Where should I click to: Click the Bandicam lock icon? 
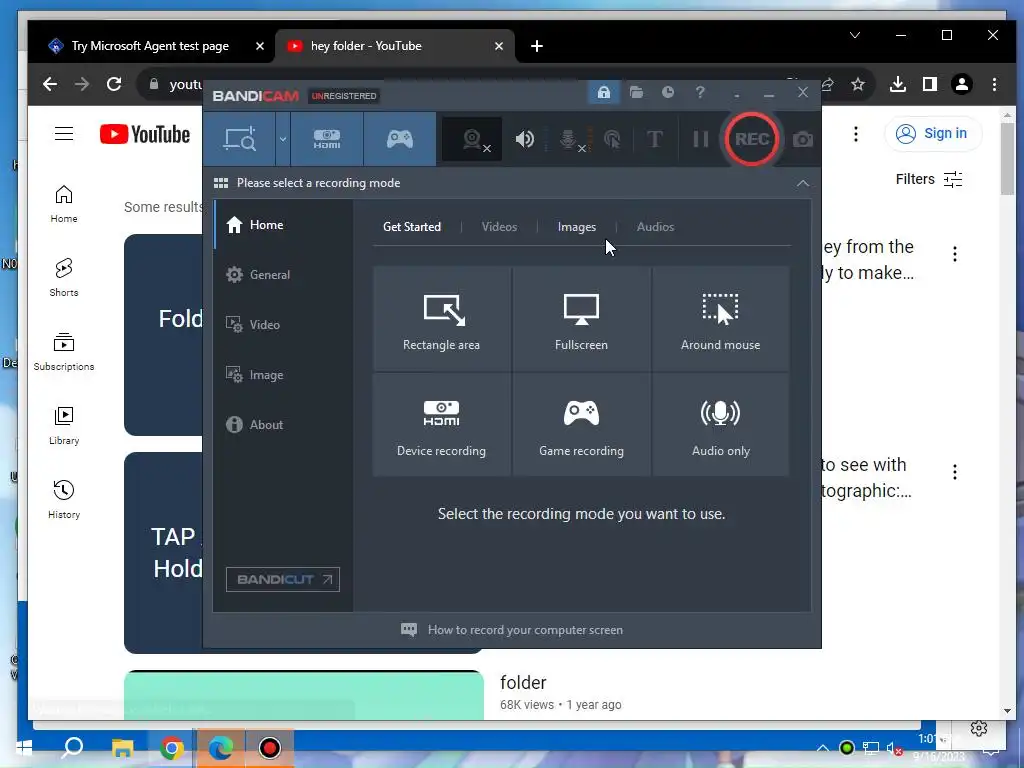pyautogui.click(x=603, y=93)
